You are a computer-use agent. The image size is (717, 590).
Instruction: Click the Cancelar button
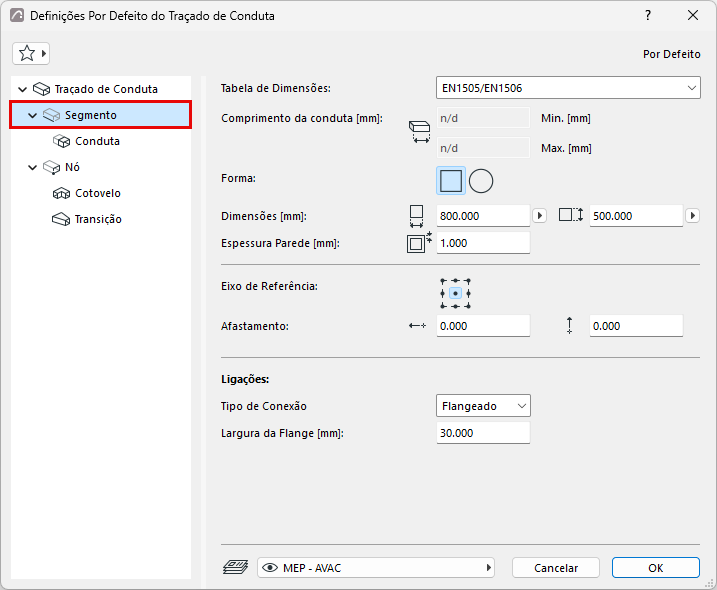pyautogui.click(x=556, y=568)
